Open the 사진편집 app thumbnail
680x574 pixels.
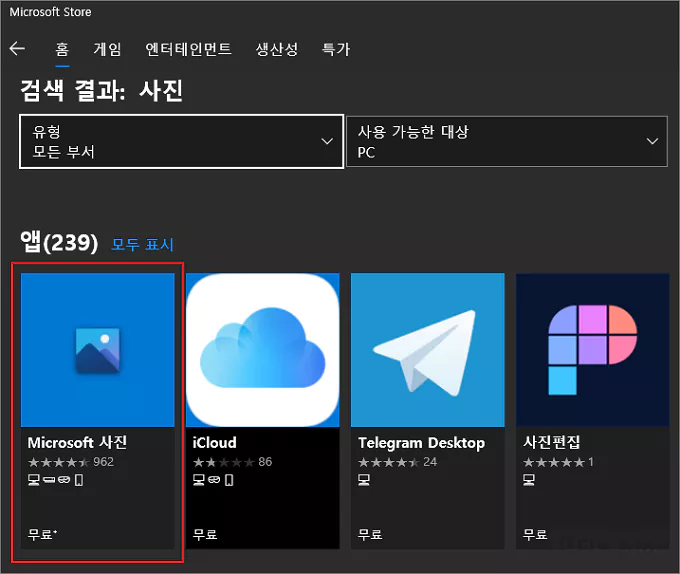[592, 350]
